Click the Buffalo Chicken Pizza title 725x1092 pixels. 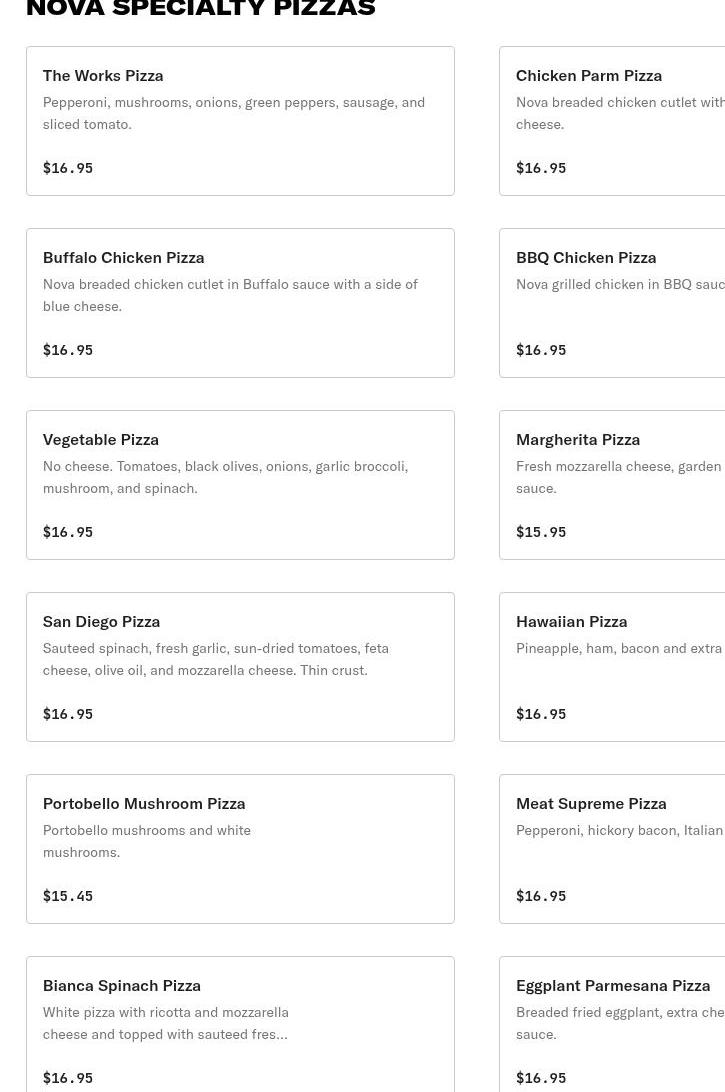(123, 257)
